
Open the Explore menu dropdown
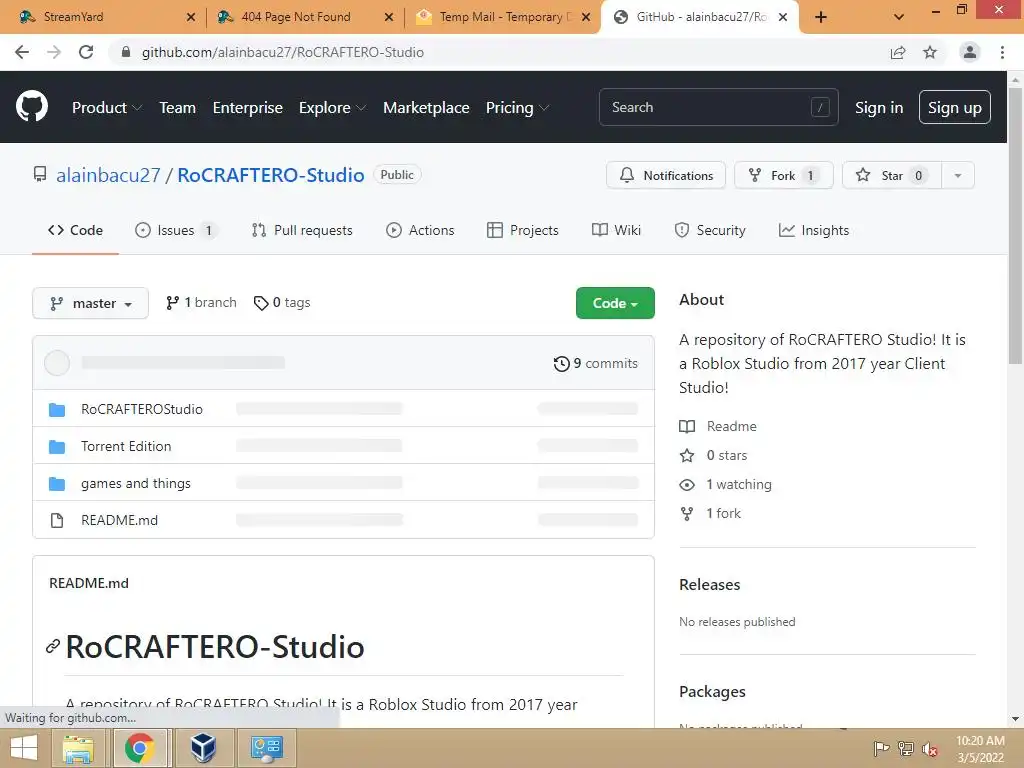tap(332, 108)
